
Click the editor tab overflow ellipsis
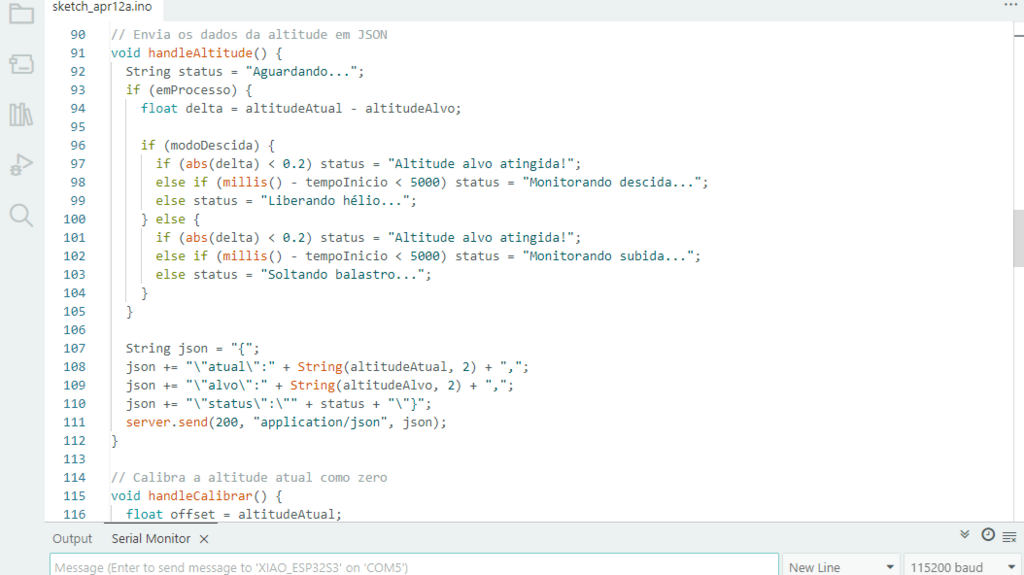pyautogui.click(x=1009, y=6)
